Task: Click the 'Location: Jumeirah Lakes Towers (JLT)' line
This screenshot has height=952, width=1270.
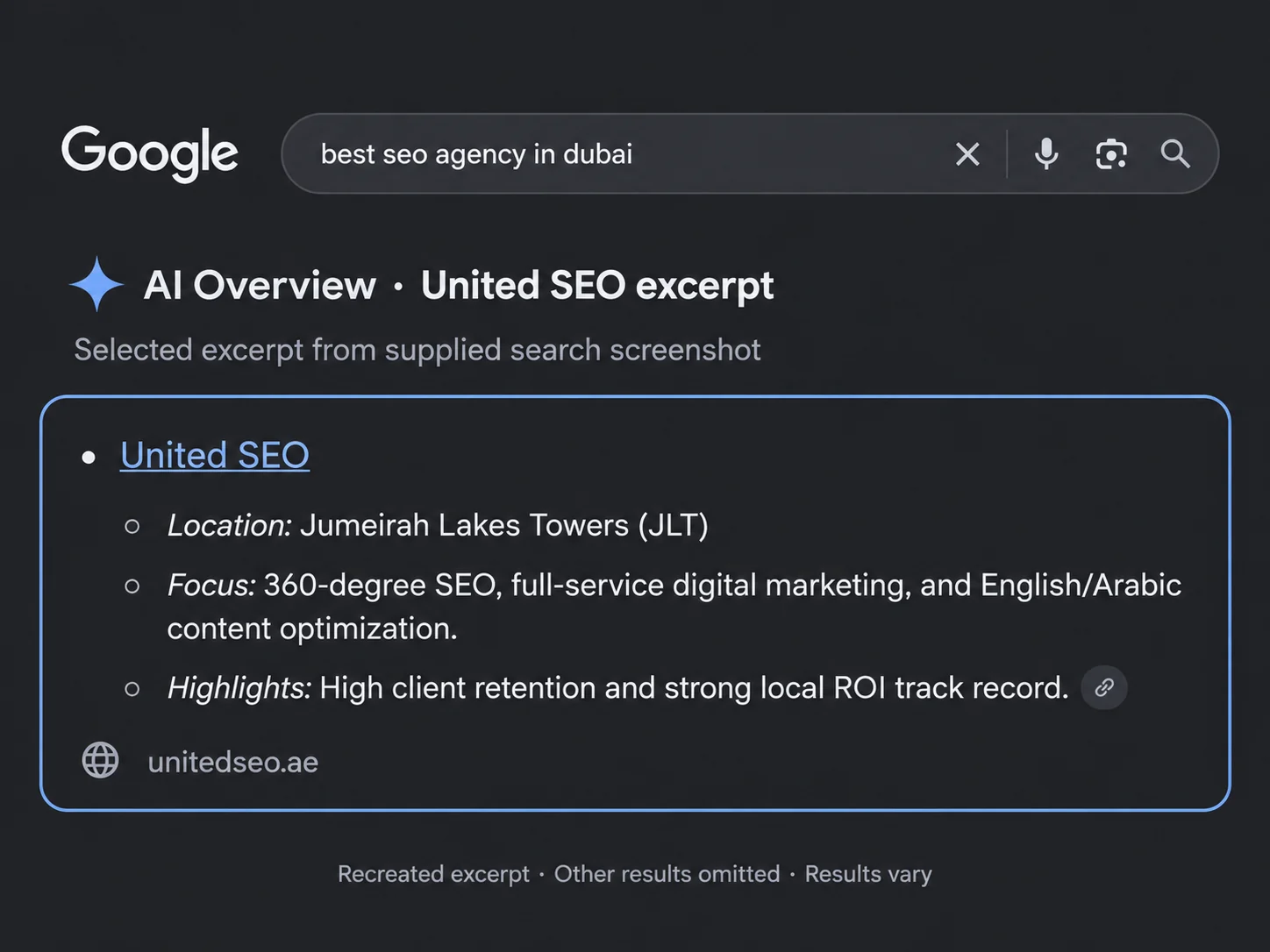Action: point(438,525)
